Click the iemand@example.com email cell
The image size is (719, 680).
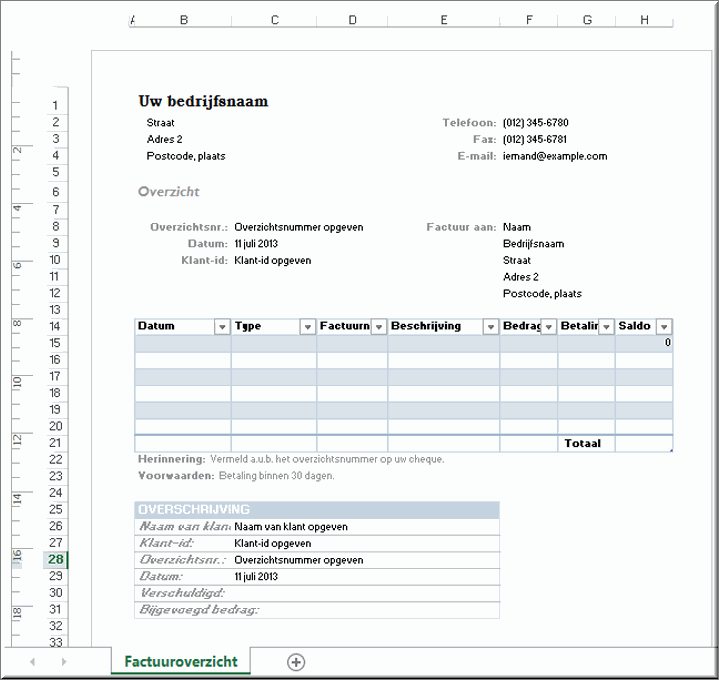555,156
